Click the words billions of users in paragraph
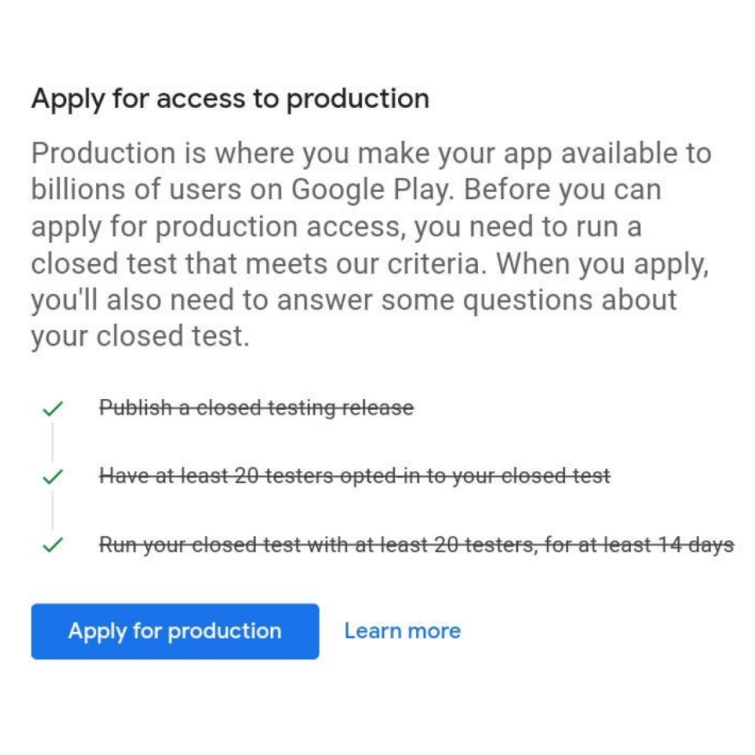Screen dimensions: 755x755 (136, 189)
